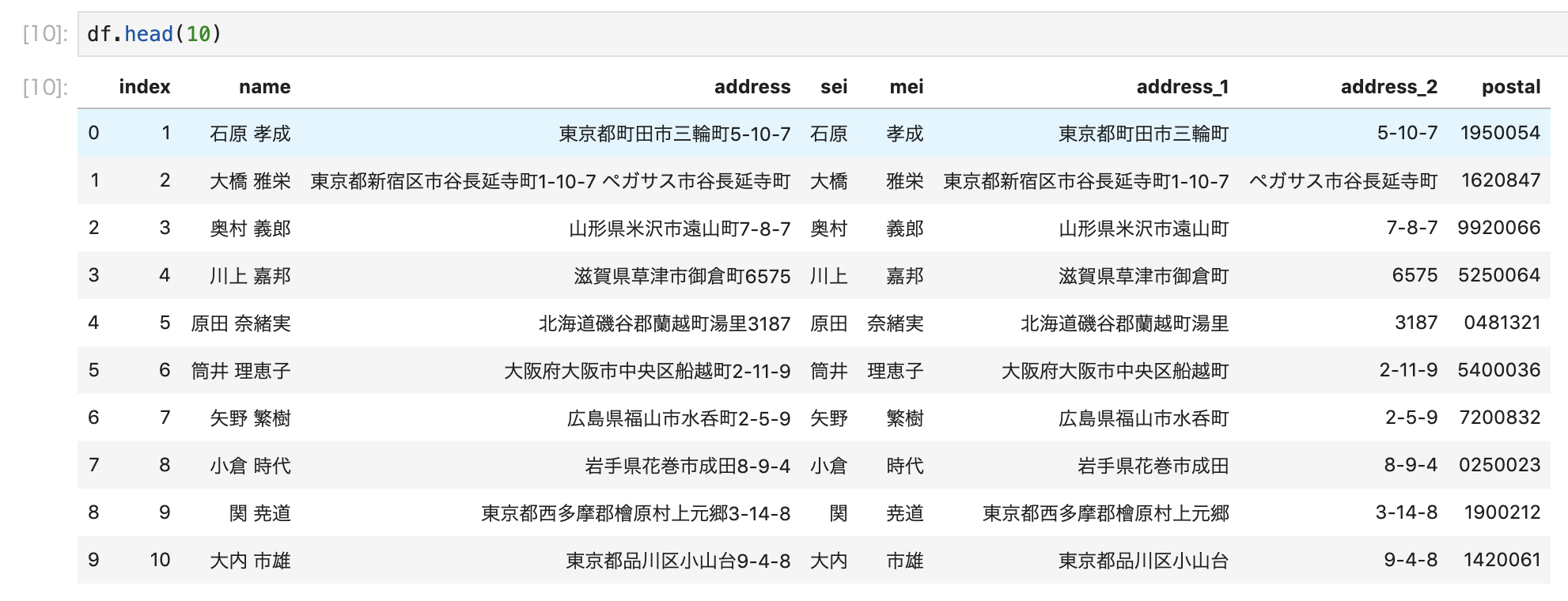Select the input prompt label [10]: beside code
This screenshot has width=1568, height=601.
pyautogui.click(x=45, y=34)
